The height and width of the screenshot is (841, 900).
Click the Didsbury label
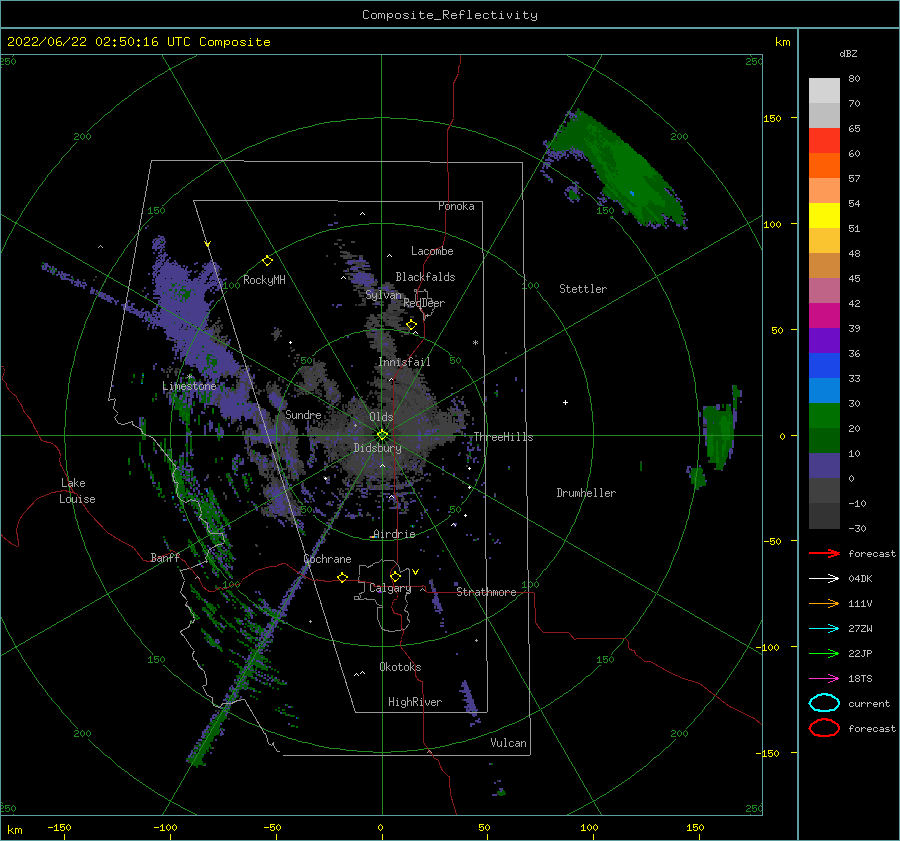click(377, 448)
